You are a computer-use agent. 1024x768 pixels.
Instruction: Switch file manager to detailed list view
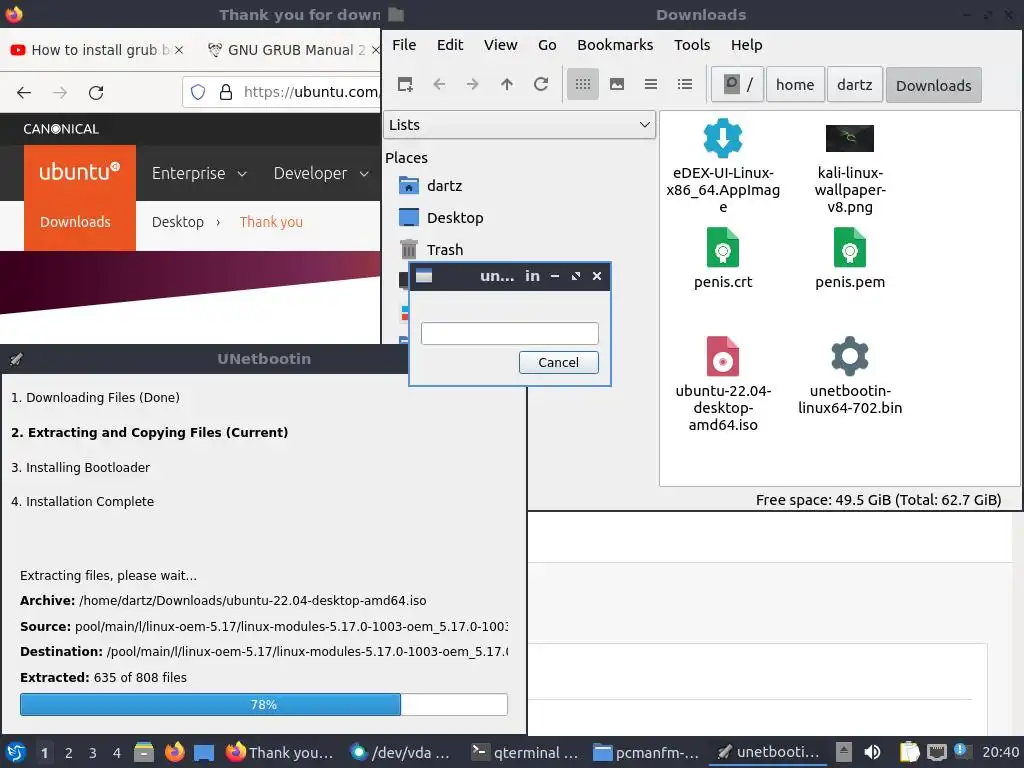click(x=684, y=84)
